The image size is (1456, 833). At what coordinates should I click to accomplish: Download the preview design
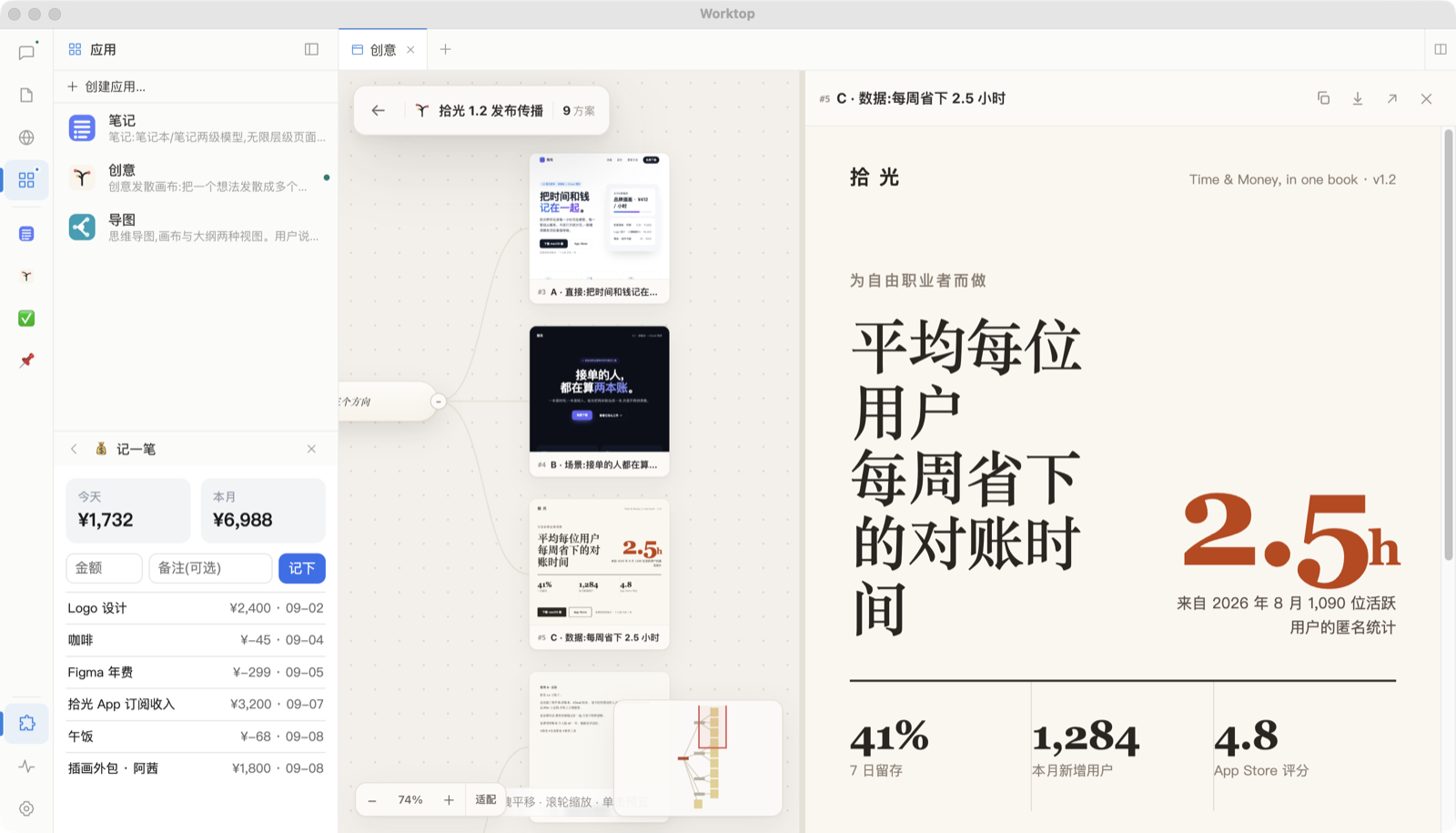pos(1358,98)
